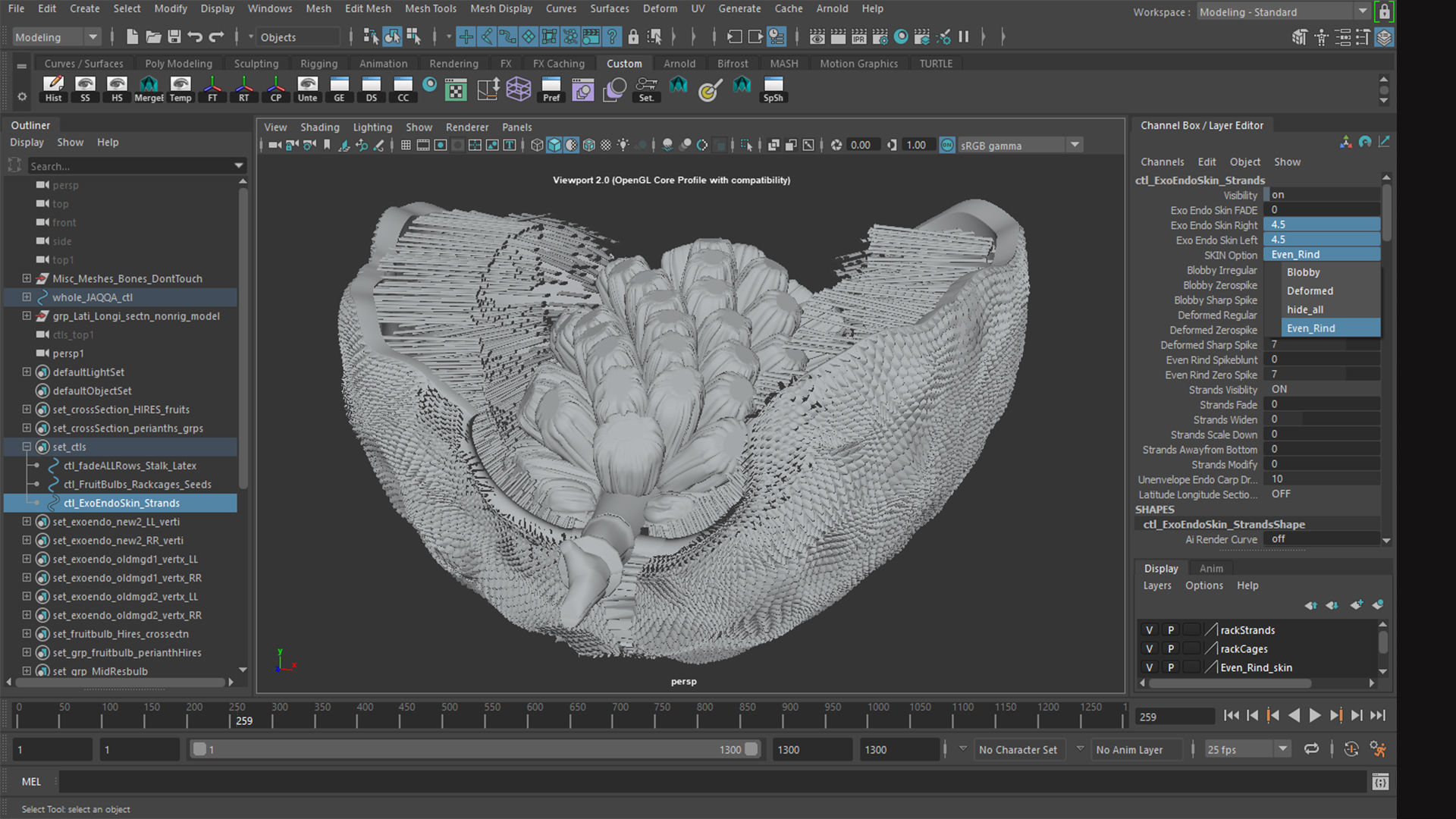Screen dimensions: 1456x819
Task: Collapse the set_ctls tree node
Action: (x=27, y=447)
